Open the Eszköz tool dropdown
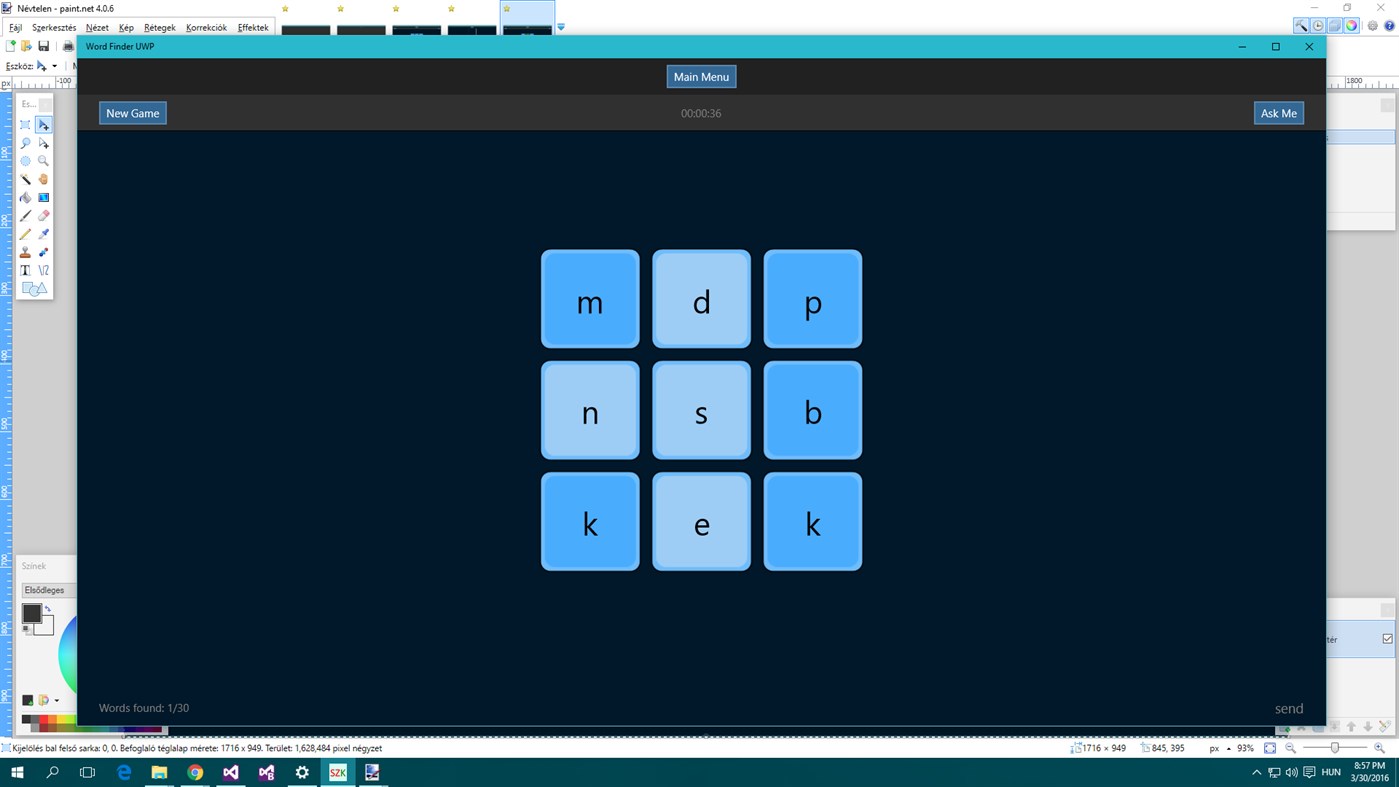Viewport: 1399px width, 787px height. [x=54, y=65]
